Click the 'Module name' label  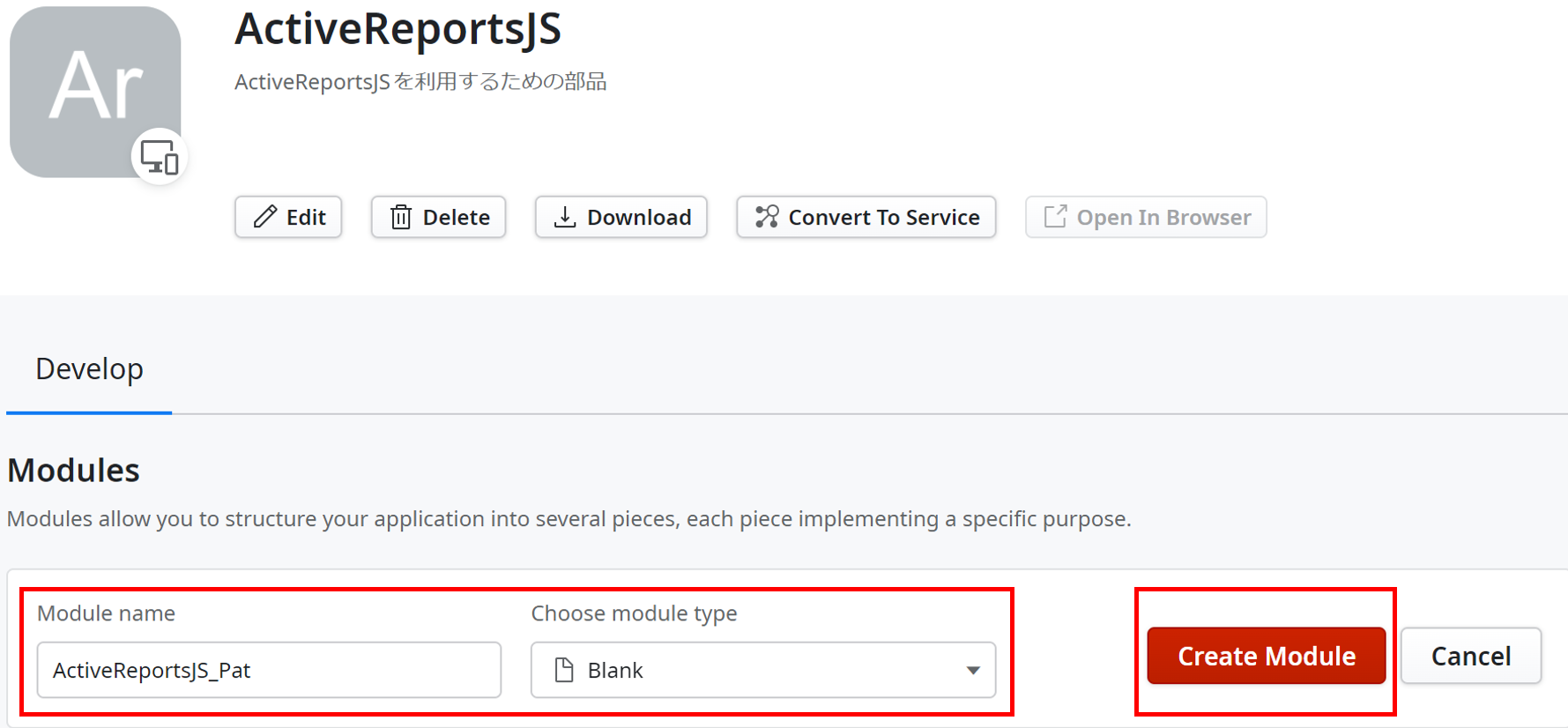(106, 613)
